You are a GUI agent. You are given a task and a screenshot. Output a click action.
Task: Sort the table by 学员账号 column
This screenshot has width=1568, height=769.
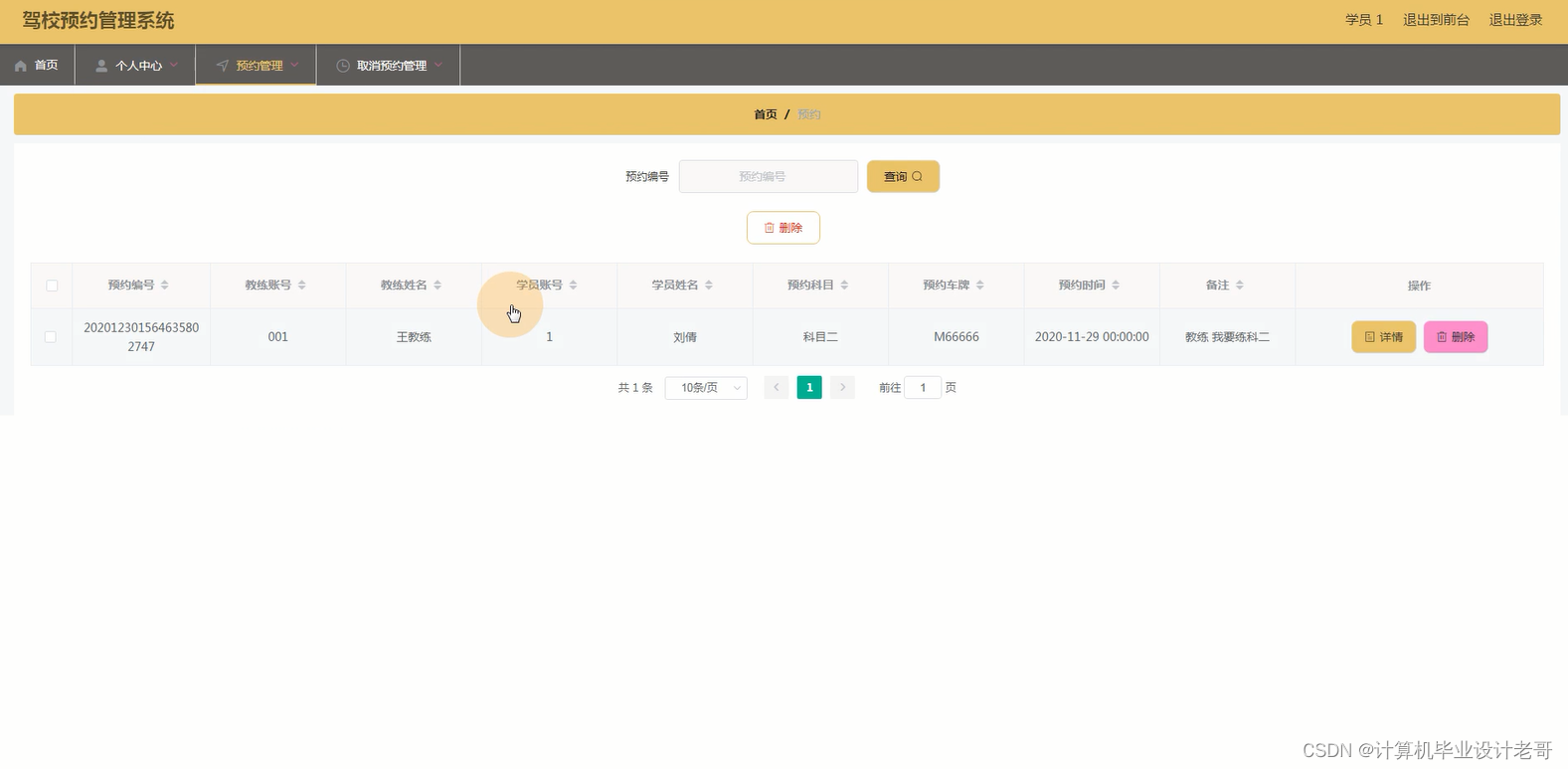tap(573, 286)
